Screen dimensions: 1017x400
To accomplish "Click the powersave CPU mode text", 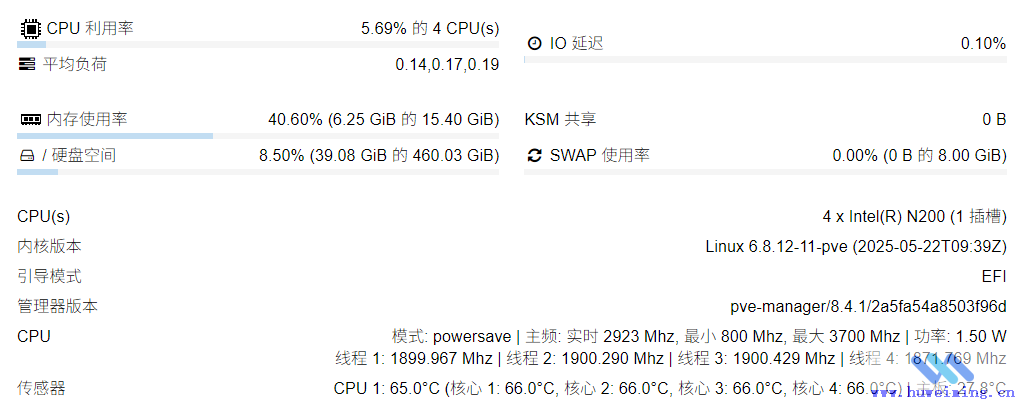I will coord(472,336).
